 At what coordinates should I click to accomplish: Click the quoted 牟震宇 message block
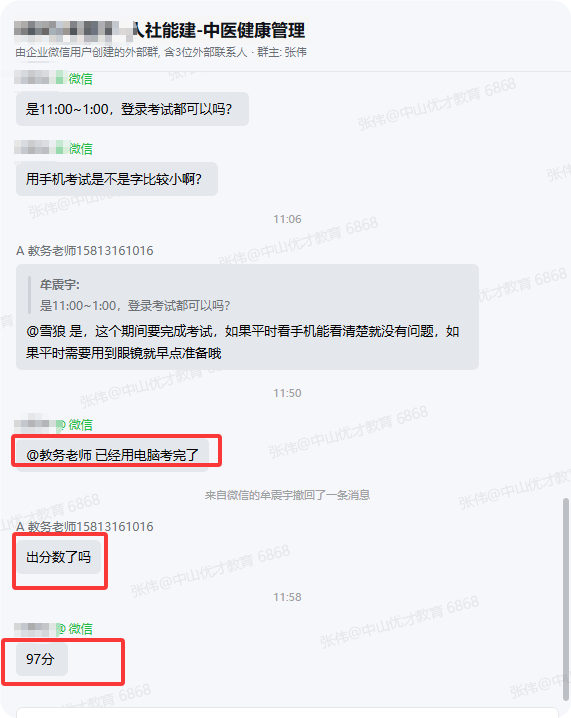pyautogui.click(x=135, y=295)
